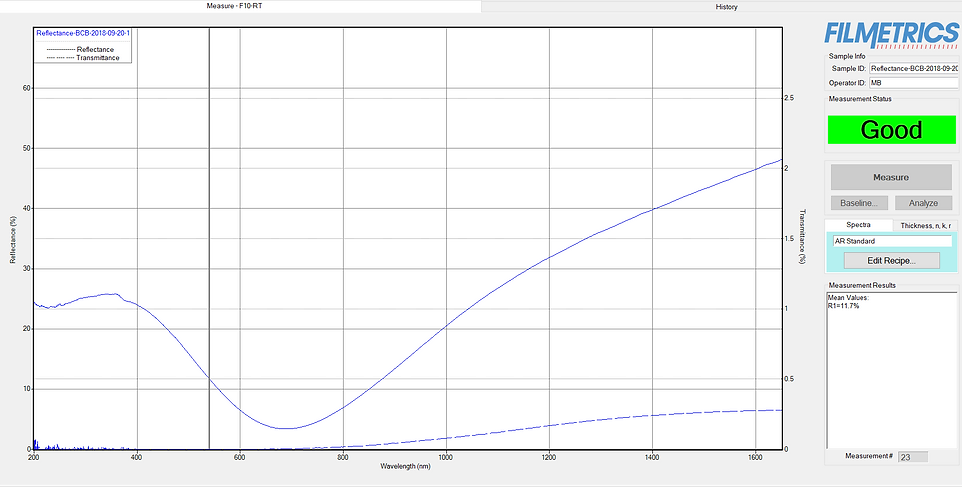The height and width of the screenshot is (487, 962).
Task: Switch to the History tab
Action: 726,7
